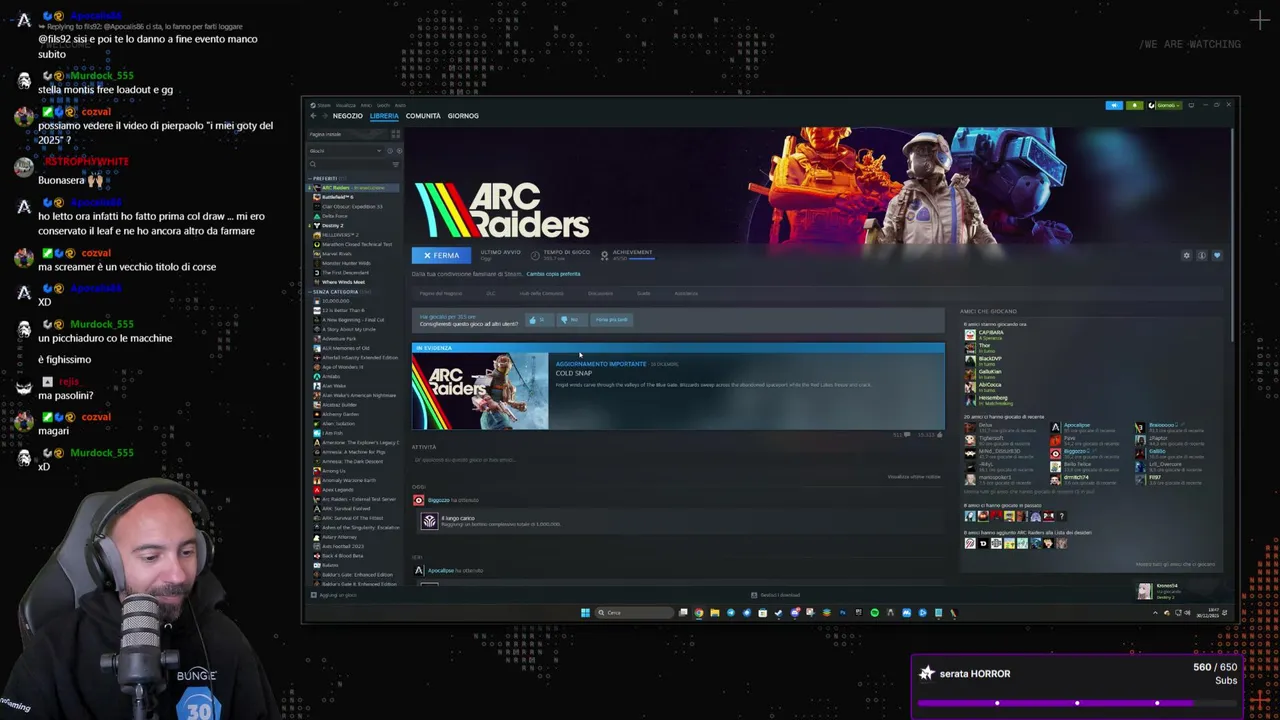Open Spotify from the Windows taskbar
The image size is (1280, 720).
(874, 612)
